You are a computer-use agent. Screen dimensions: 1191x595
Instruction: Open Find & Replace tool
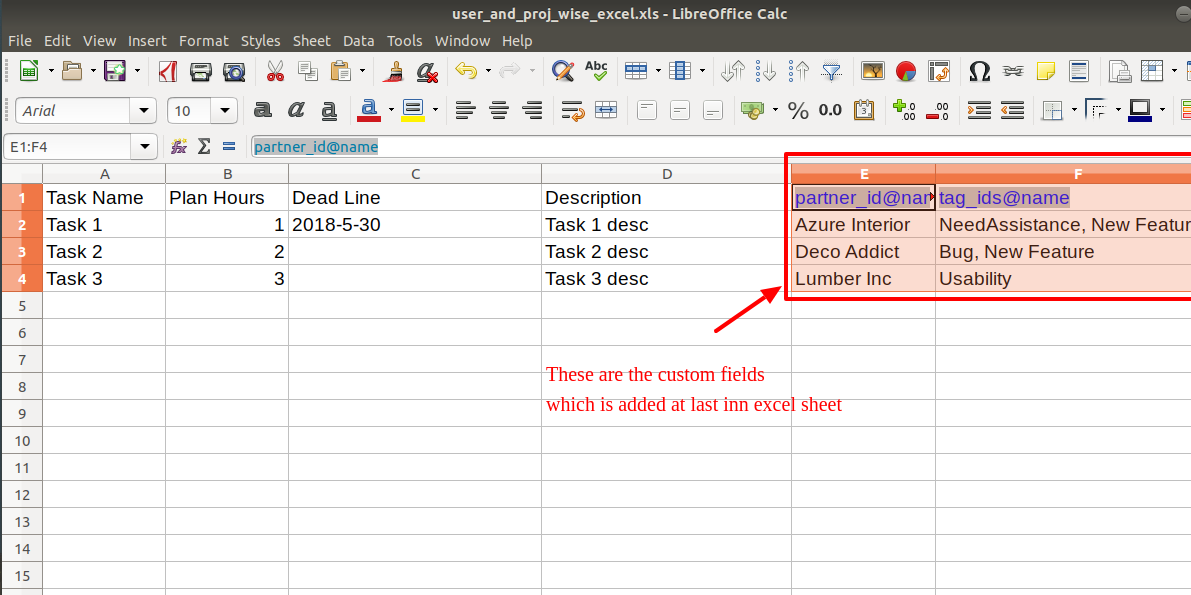pyautogui.click(x=562, y=71)
